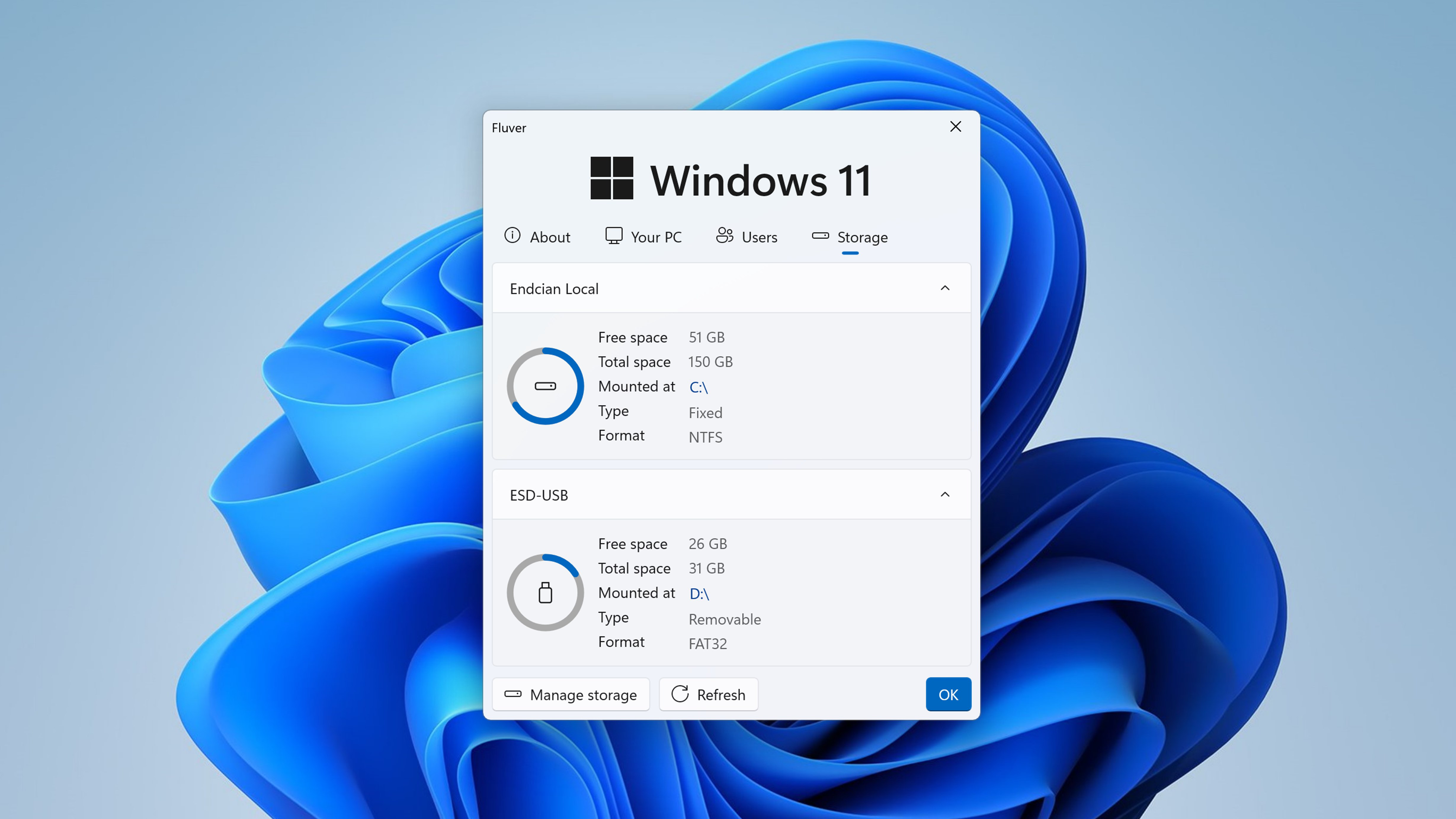Click the 26 GB free space value

[x=708, y=544]
